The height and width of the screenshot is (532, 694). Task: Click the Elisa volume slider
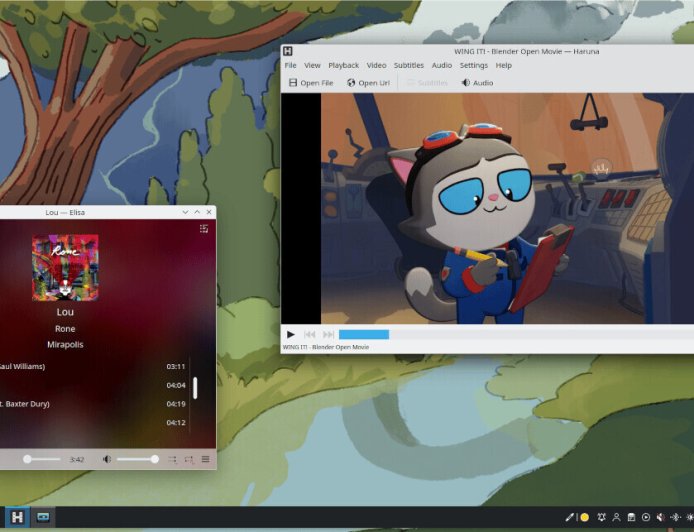click(137, 459)
